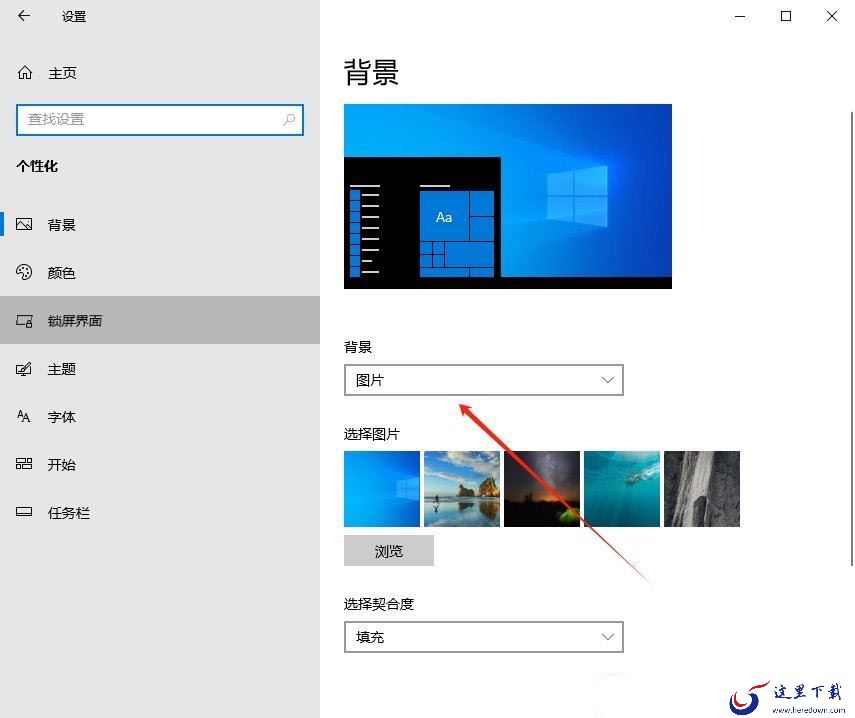Select 锁屏界面 in the sidebar
Image resolution: width=855 pixels, height=718 pixels.
click(160, 320)
